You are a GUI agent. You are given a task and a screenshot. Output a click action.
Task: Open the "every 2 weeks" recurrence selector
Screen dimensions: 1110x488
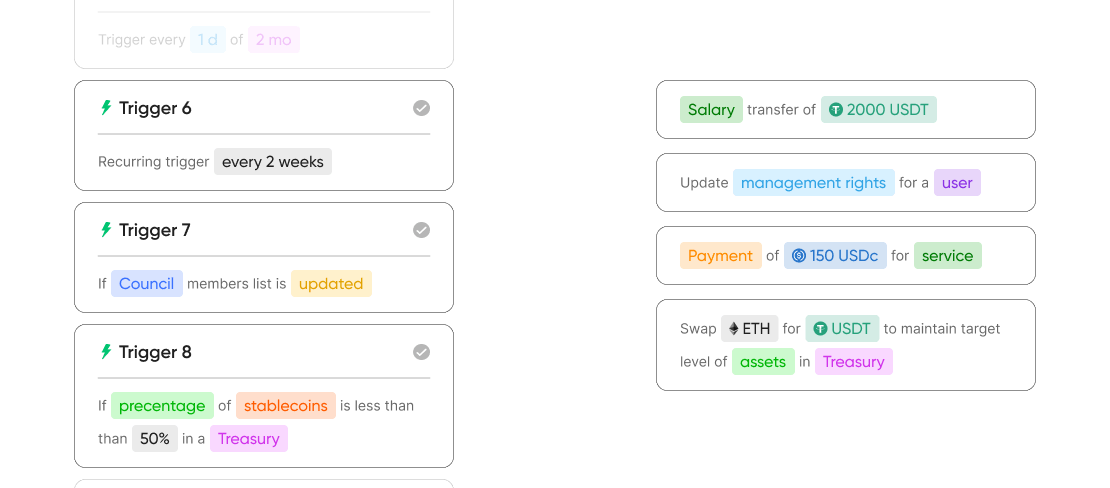[273, 162]
